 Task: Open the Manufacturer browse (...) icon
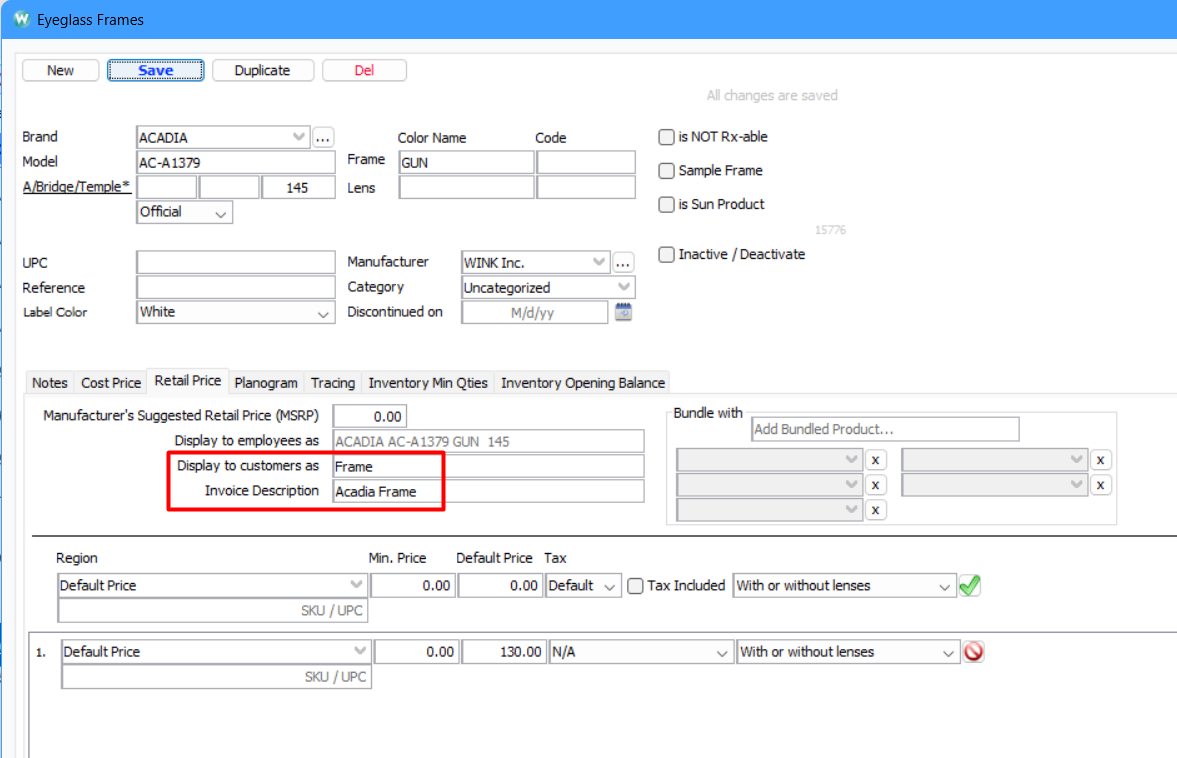[623, 262]
